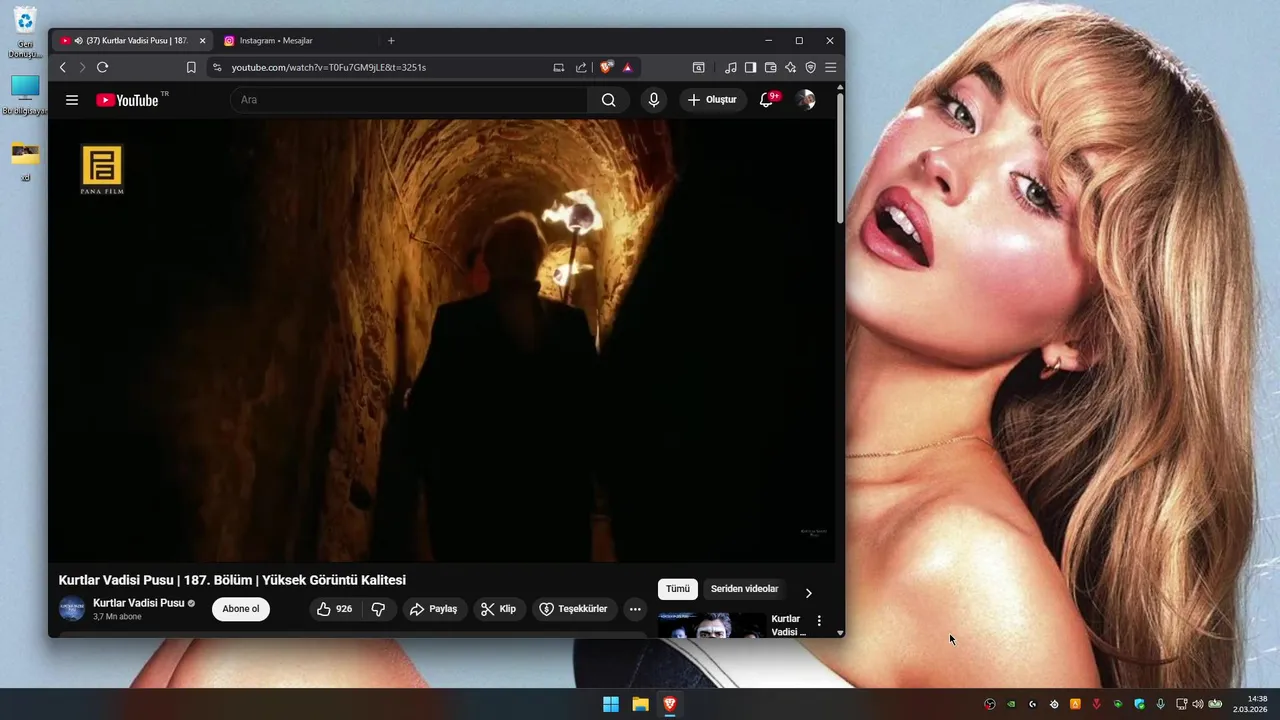Viewport: 1280px width, 720px height.
Task: Open YouTube notifications bell
Action: click(x=767, y=100)
